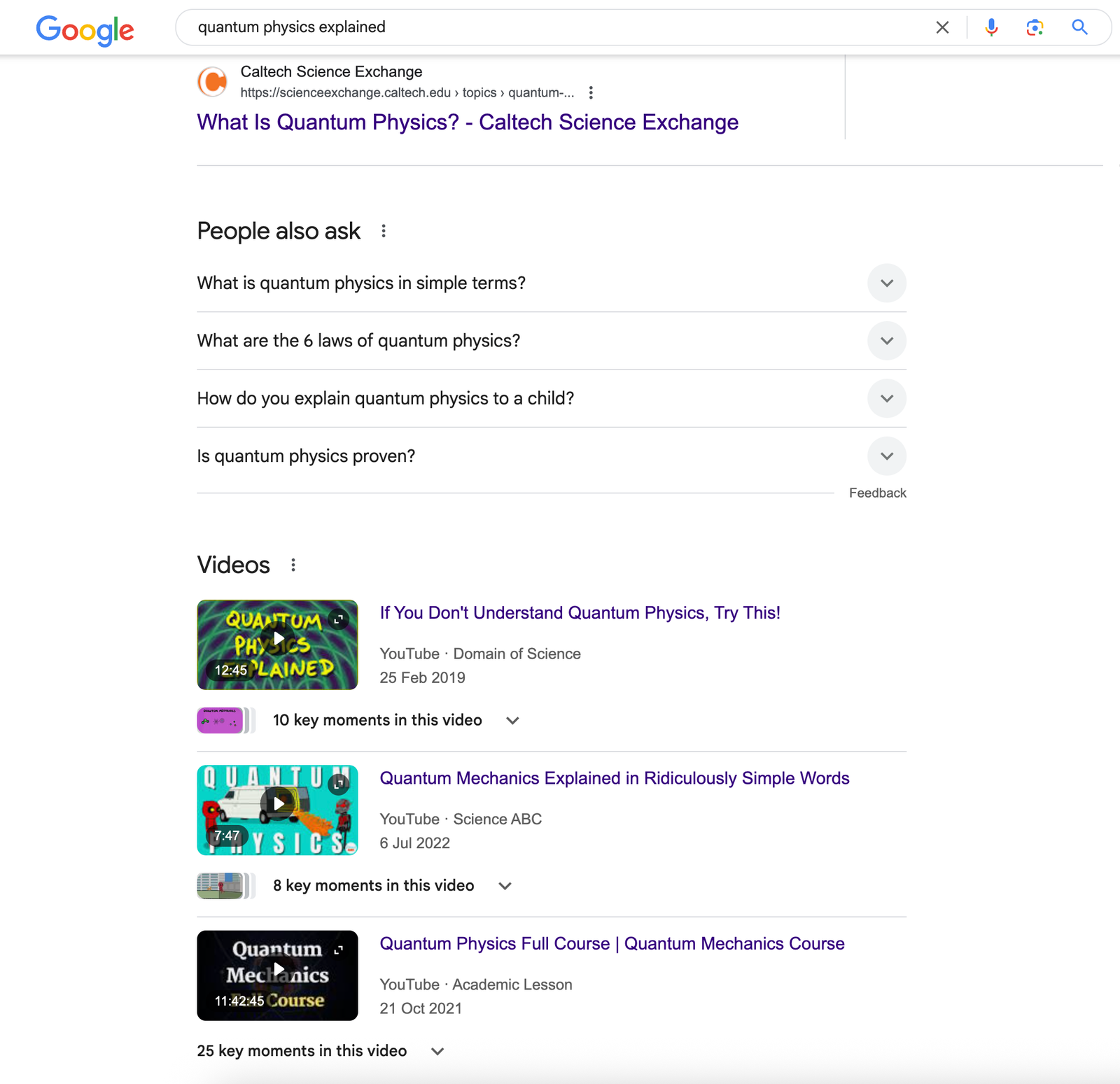Open "Quantum Physics Full Course" video link
This screenshot has width=1120, height=1084.
[611, 944]
